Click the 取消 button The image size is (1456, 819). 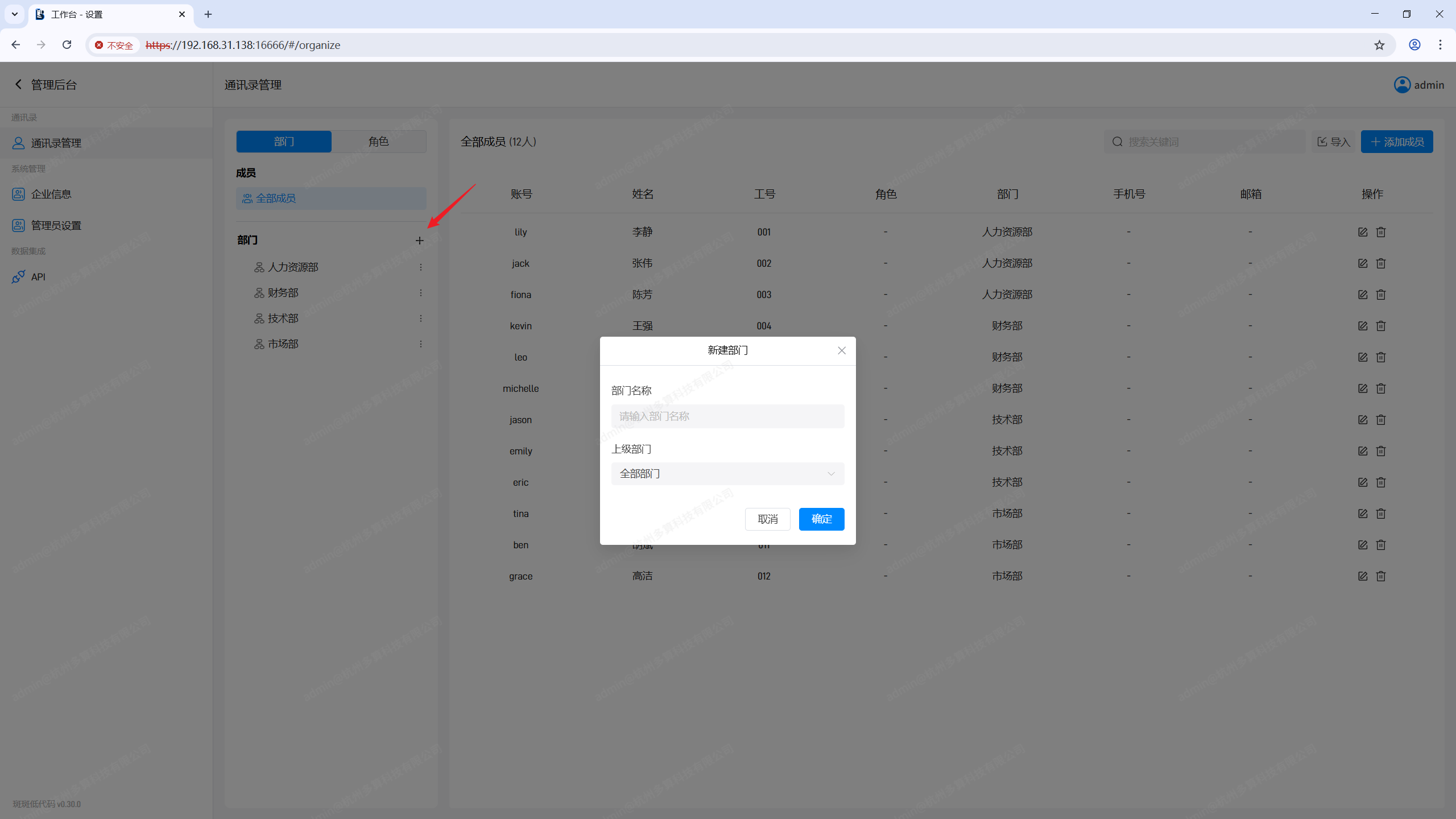pos(767,519)
